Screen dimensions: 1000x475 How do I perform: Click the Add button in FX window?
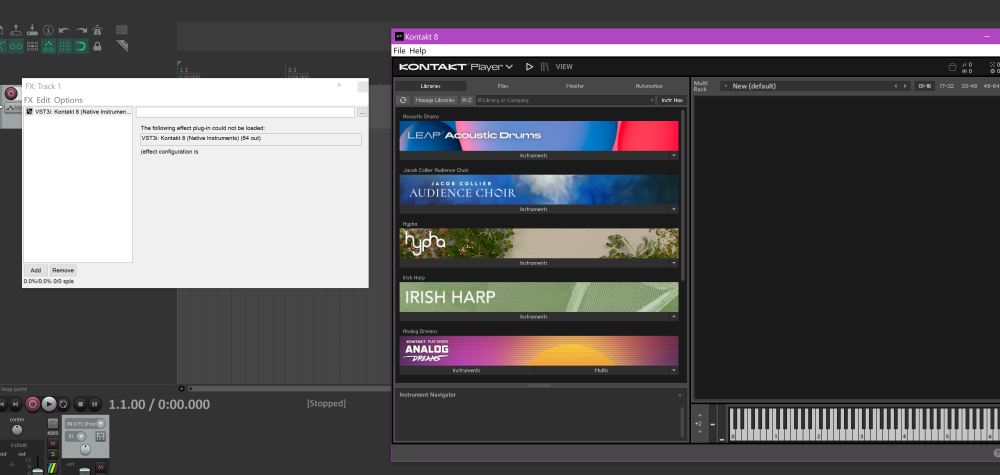coord(36,270)
